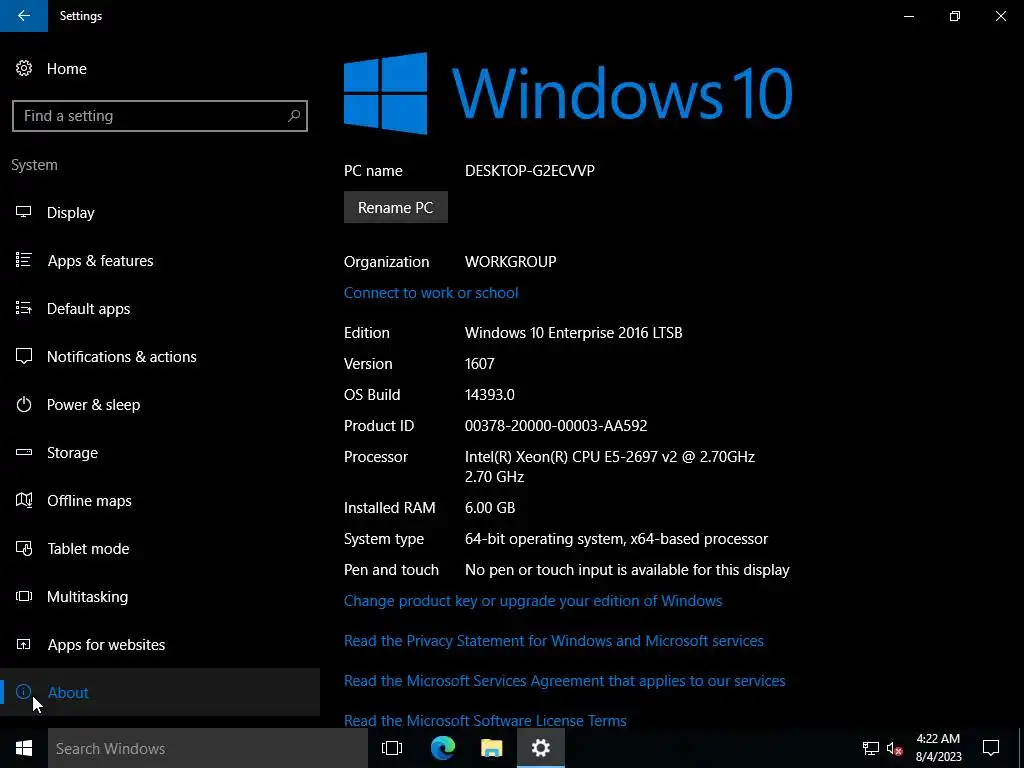The width and height of the screenshot is (1024, 768).
Task: Click Windows 10 Enterprise 2016 LTSB text
Action: tap(573, 332)
